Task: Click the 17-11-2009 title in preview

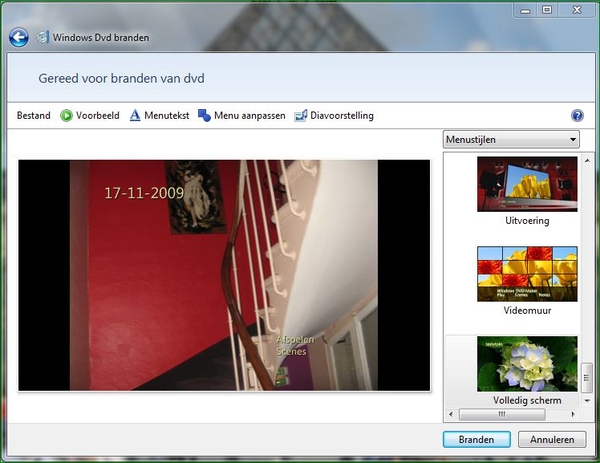Action: coord(144,193)
